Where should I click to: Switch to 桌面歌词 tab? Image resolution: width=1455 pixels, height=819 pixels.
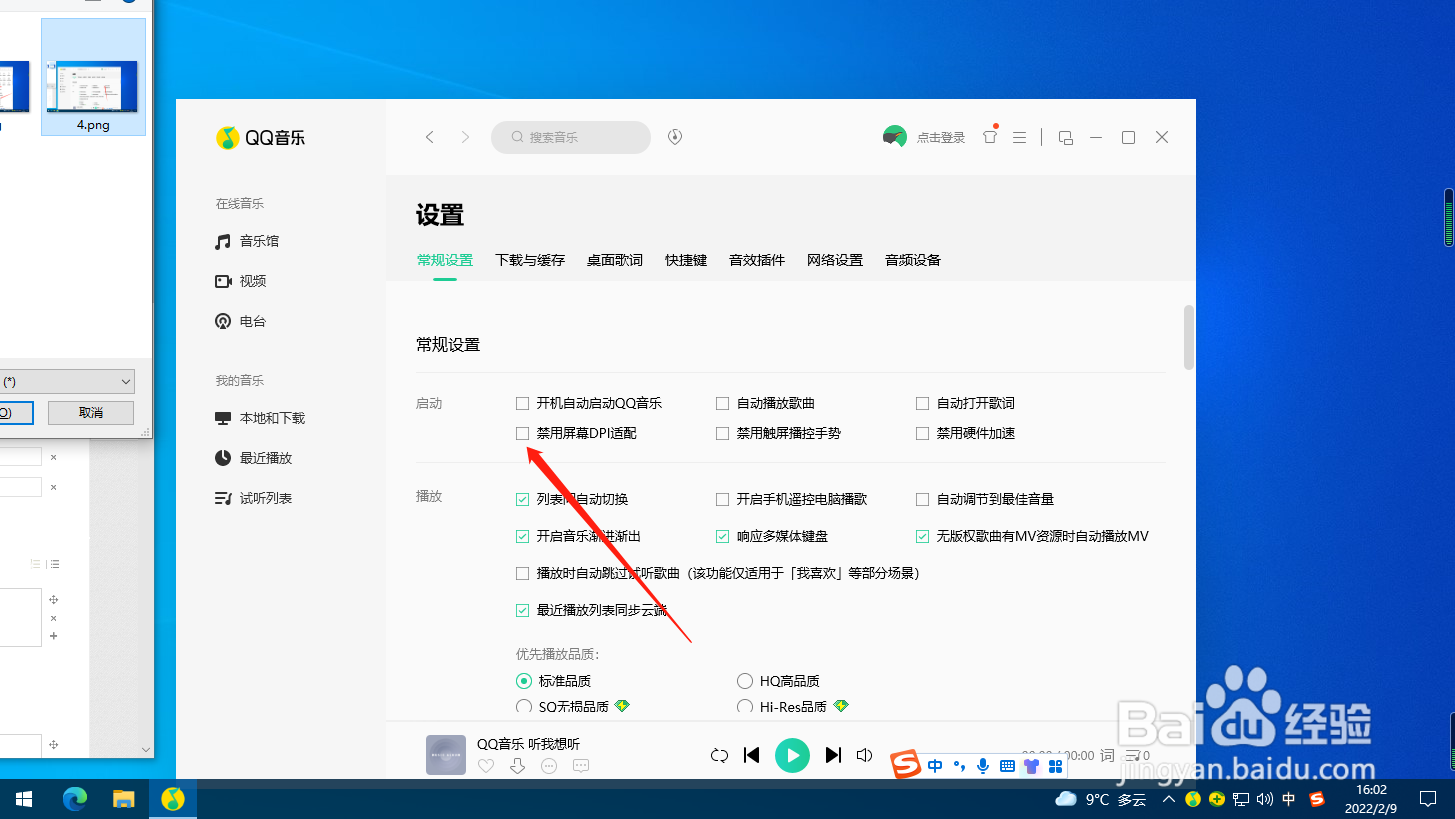coord(615,260)
